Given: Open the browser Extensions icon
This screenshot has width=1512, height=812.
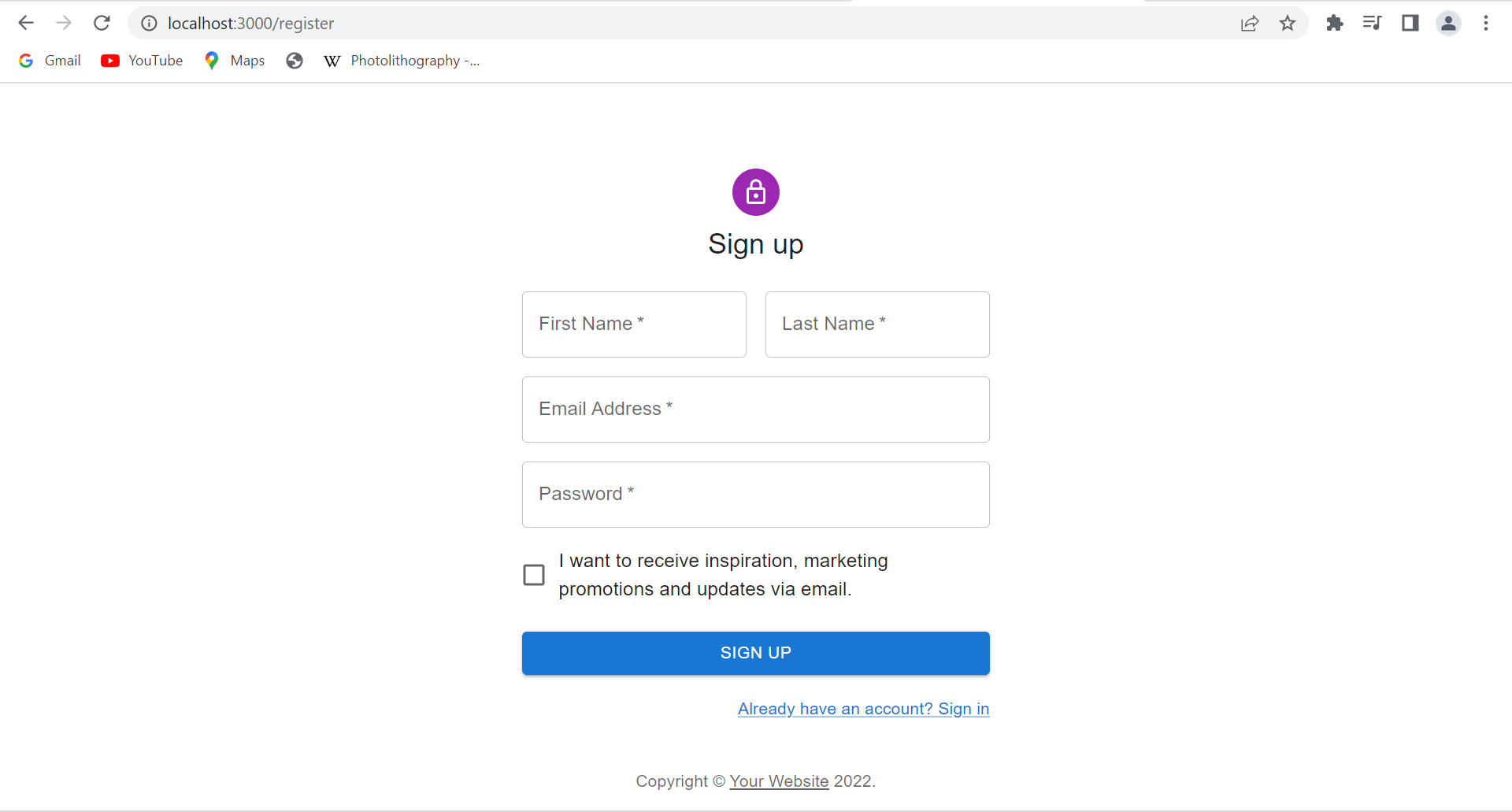Looking at the screenshot, I should 1334,23.
